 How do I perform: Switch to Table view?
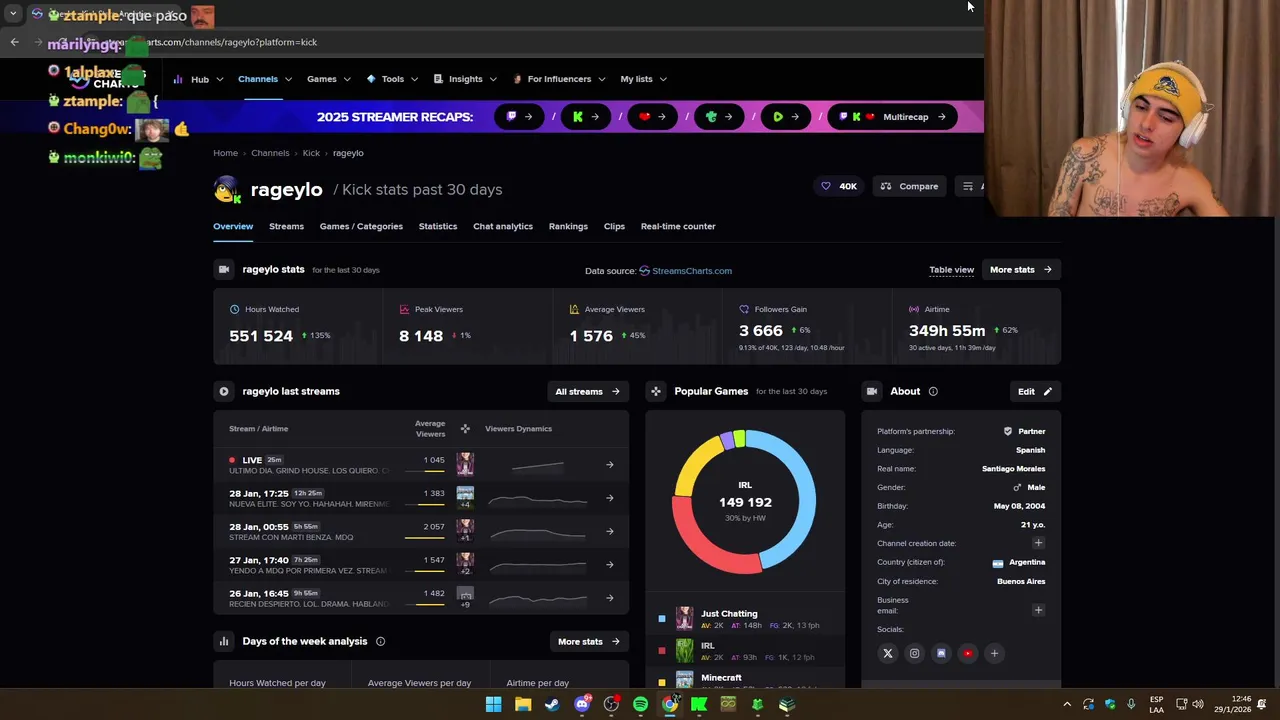click(x=951, y=270)
